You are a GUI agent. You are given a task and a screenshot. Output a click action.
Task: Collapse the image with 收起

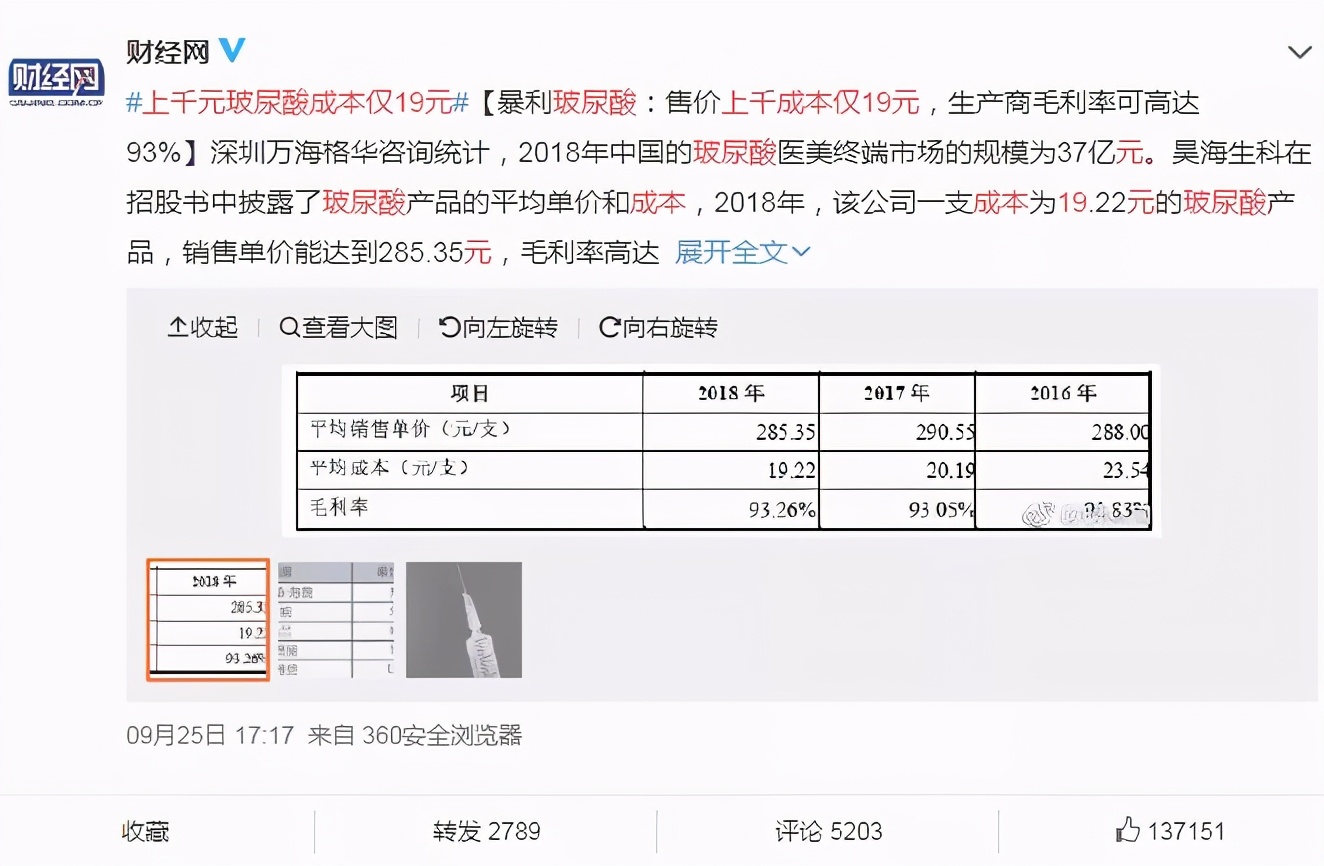tap(202, 327)
